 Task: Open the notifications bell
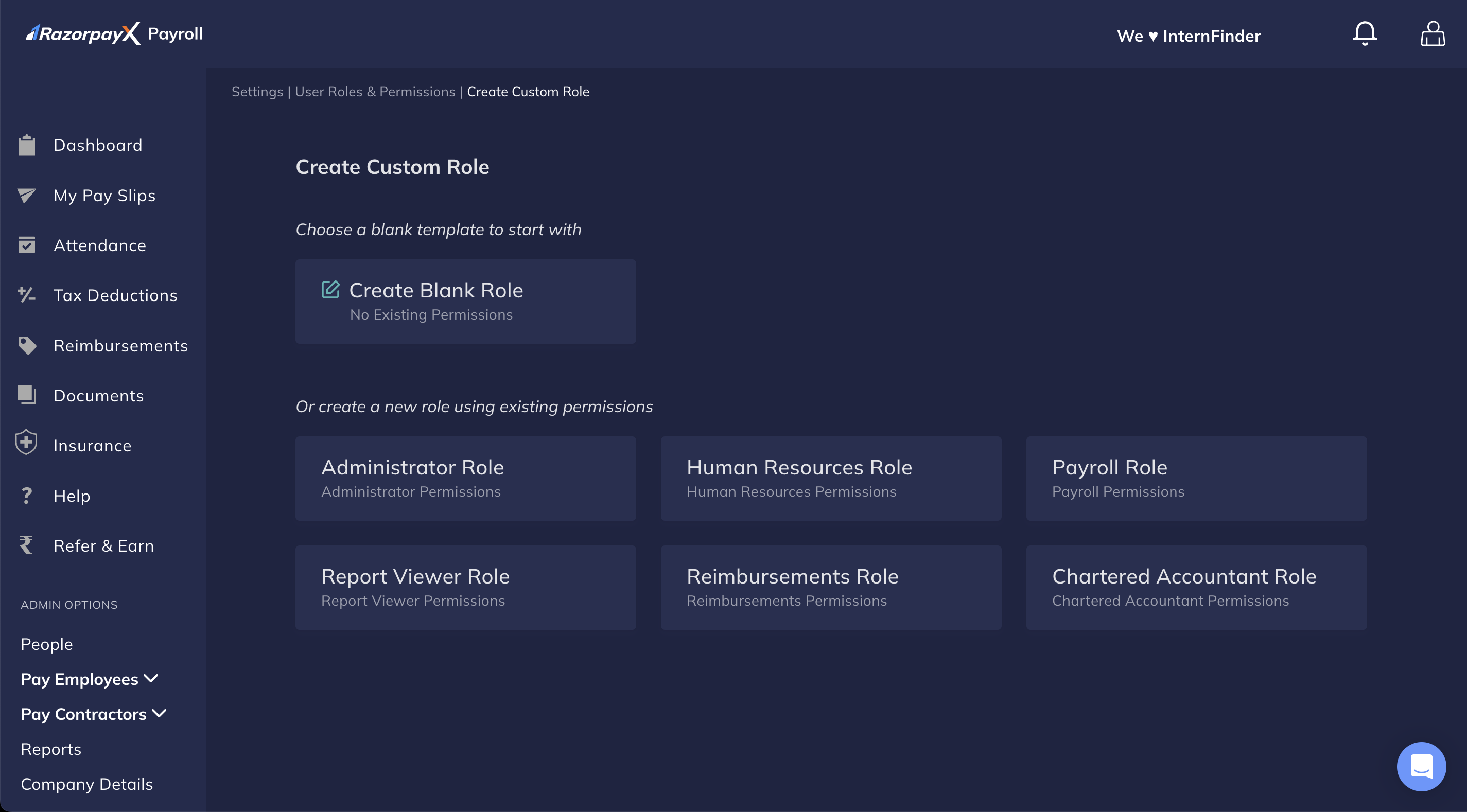[1365, 33]
